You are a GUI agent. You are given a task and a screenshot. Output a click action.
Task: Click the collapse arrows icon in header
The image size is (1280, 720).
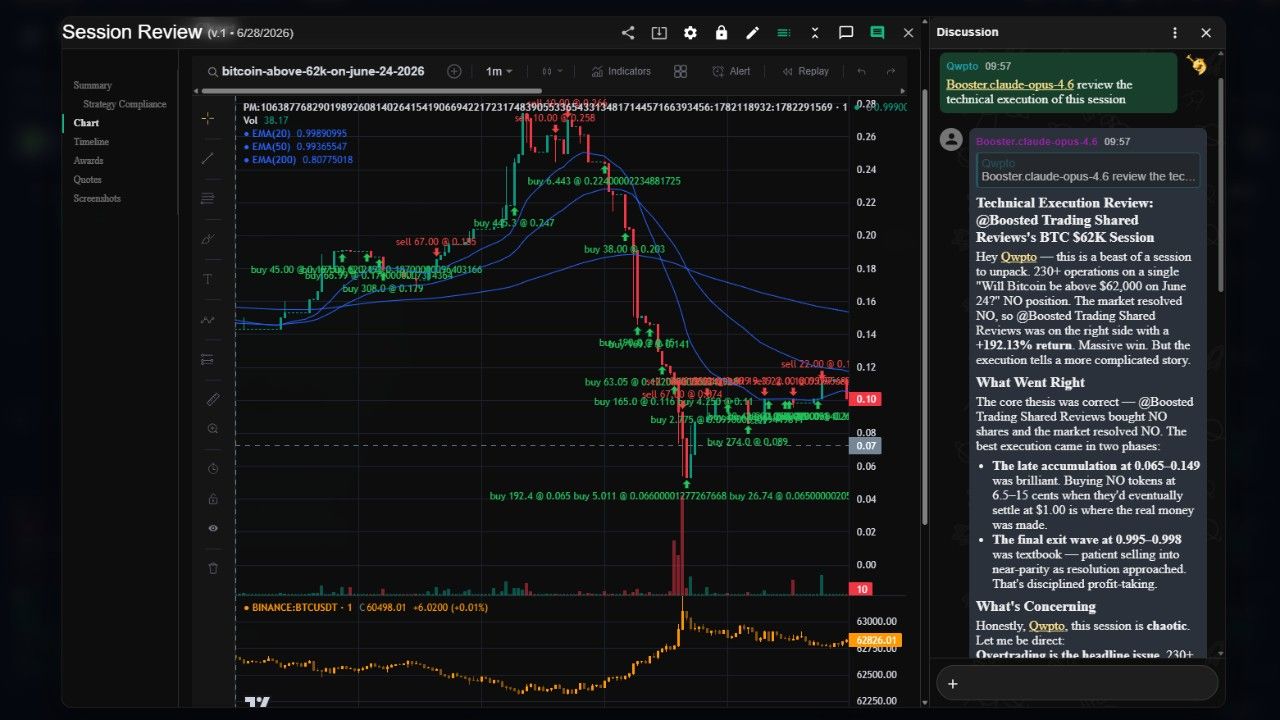pos(815,33)
